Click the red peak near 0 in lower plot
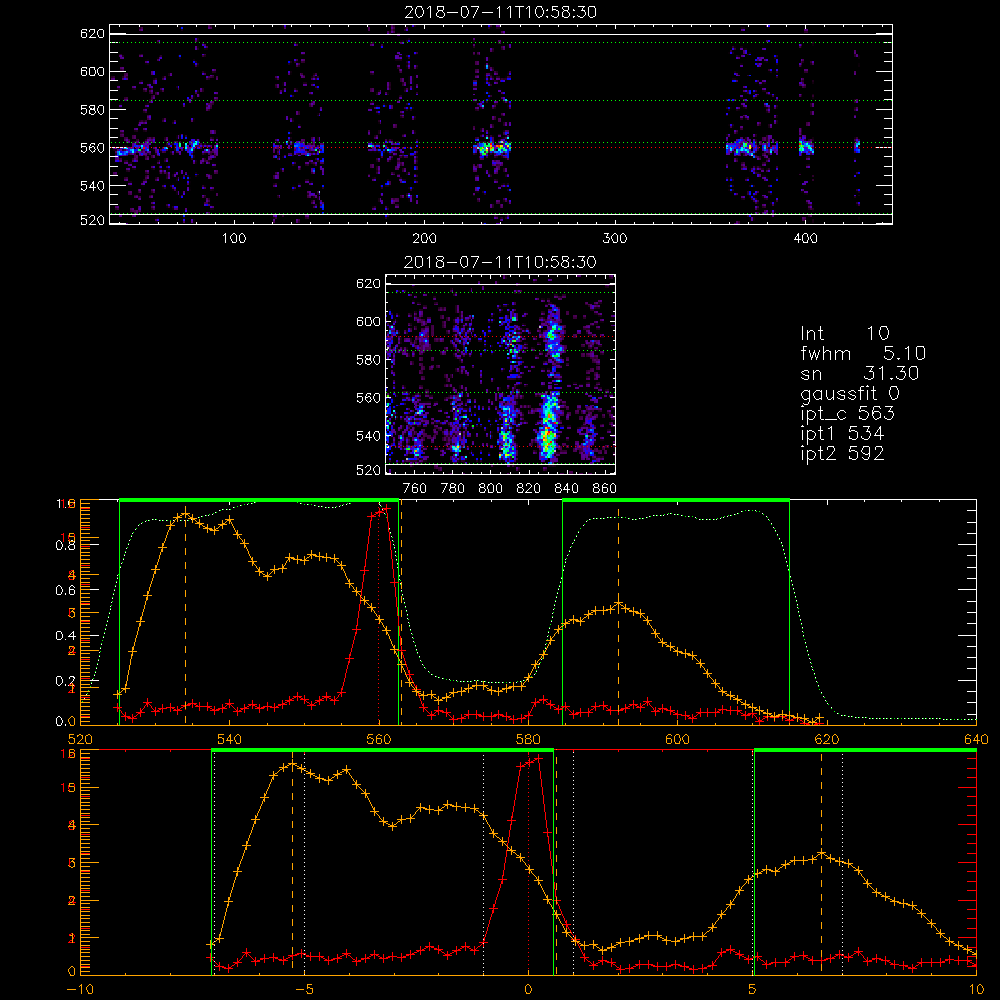The image size is (1000, 1000). (x=539, y=758)
